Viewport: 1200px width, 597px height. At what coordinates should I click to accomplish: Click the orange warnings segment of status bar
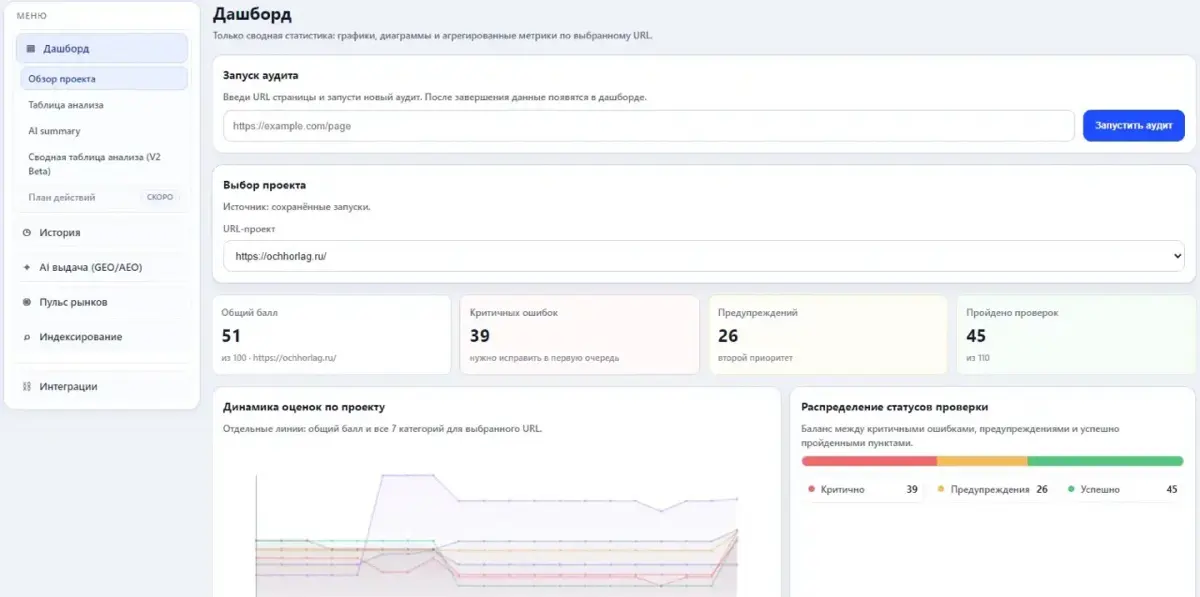click(x=982, y=461)
